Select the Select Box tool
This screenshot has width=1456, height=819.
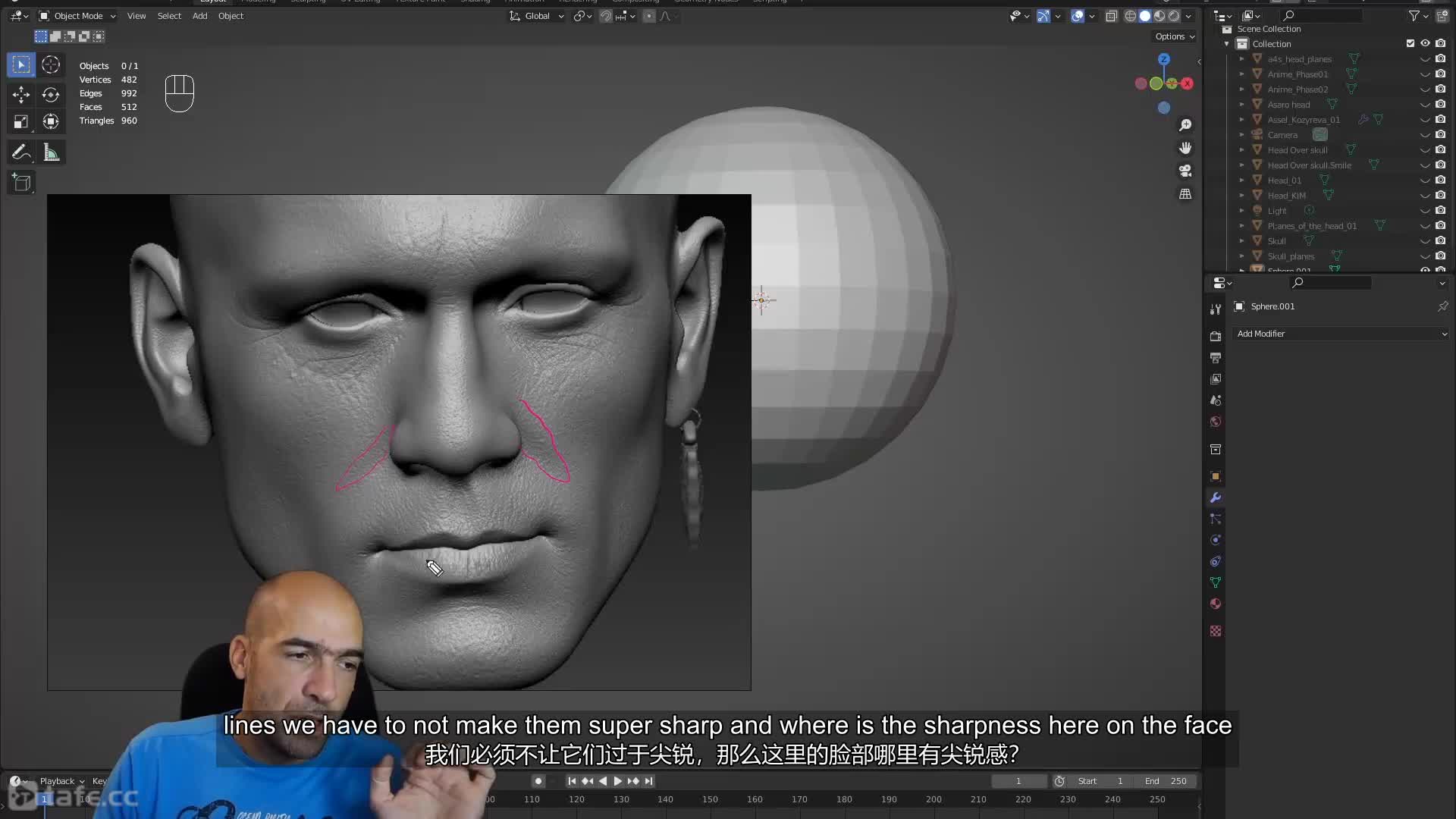tap(21, 65)
